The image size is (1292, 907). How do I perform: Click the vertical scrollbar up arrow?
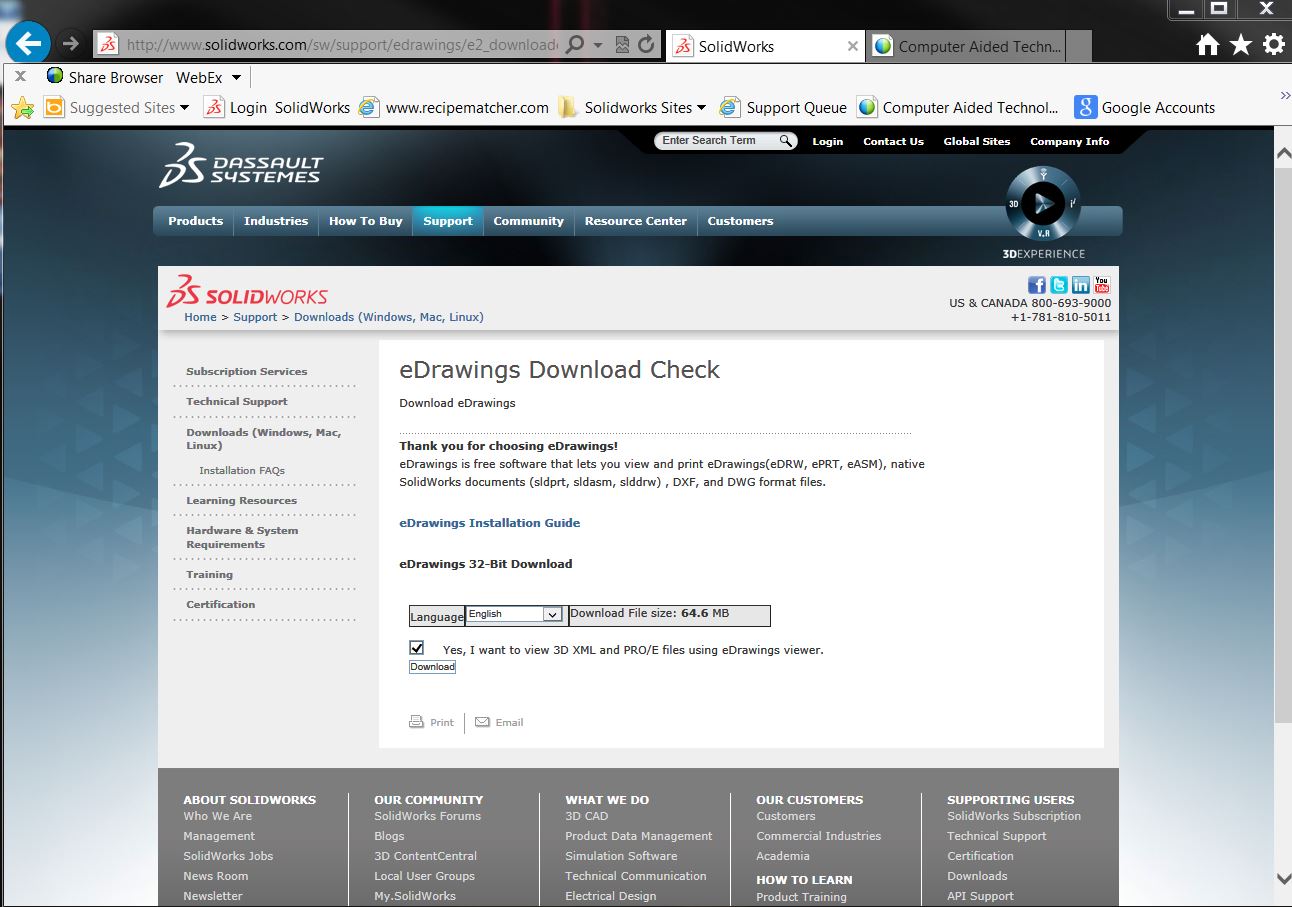1283,154
